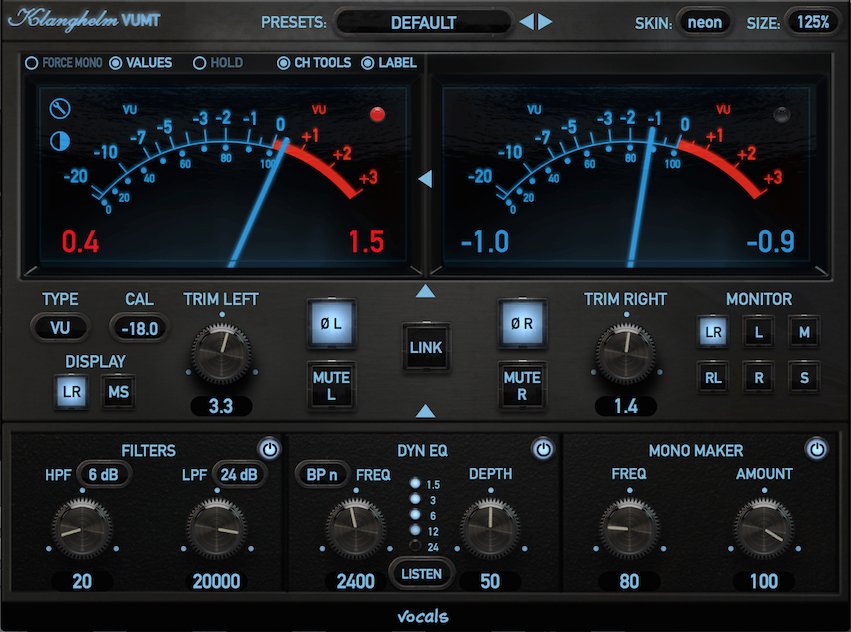This screenshot has width=851, height=632.
Task: Click the HPF frequency knob
Action: (82, 529)
